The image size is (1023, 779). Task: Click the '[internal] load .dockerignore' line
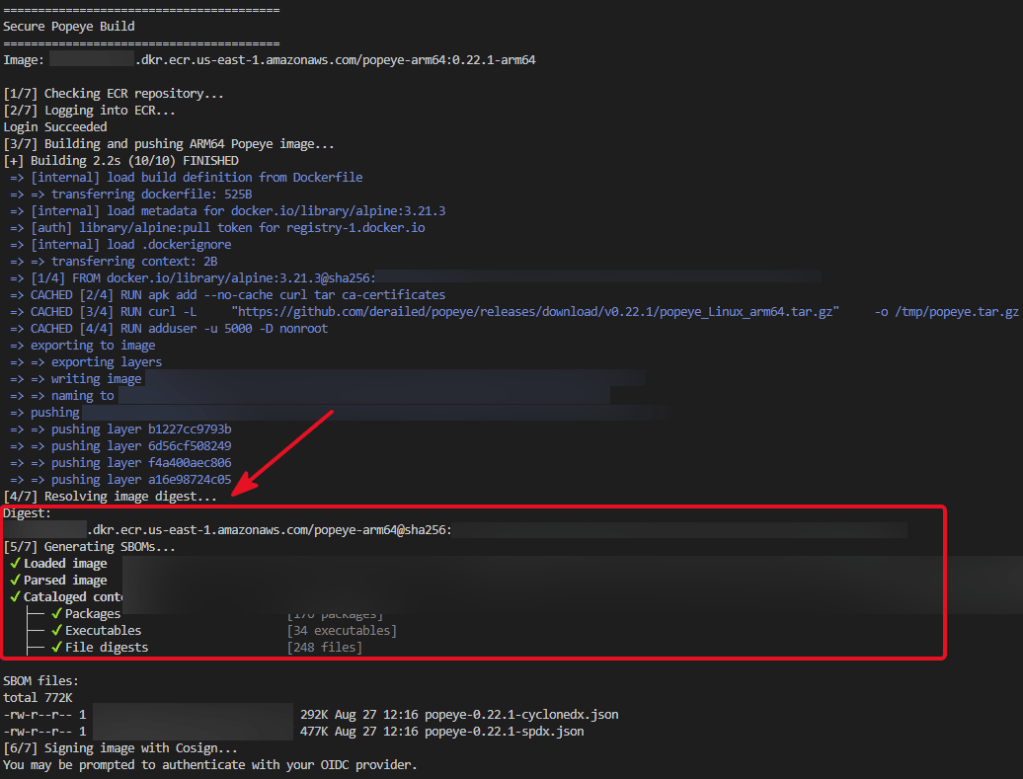coord(120,245)
